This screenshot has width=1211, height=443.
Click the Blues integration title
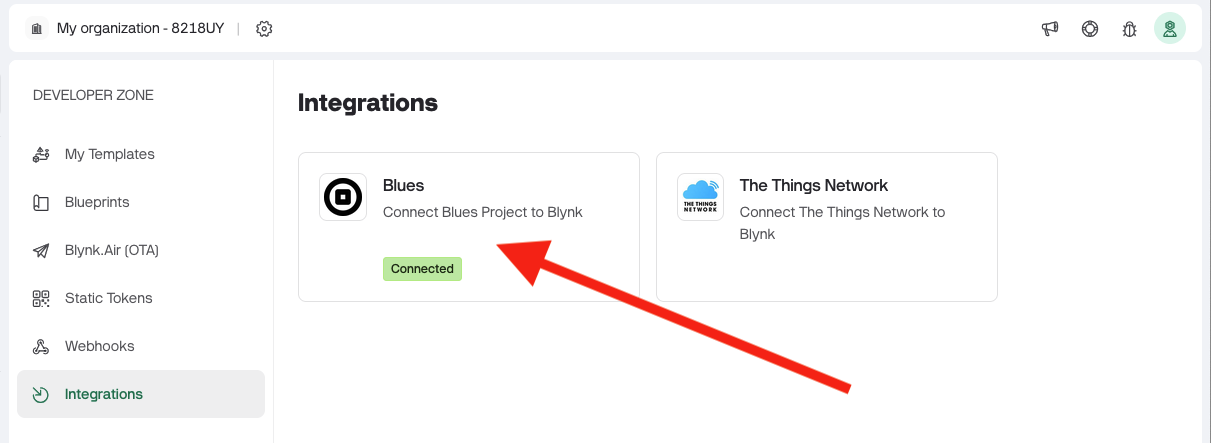coord(404,185)
